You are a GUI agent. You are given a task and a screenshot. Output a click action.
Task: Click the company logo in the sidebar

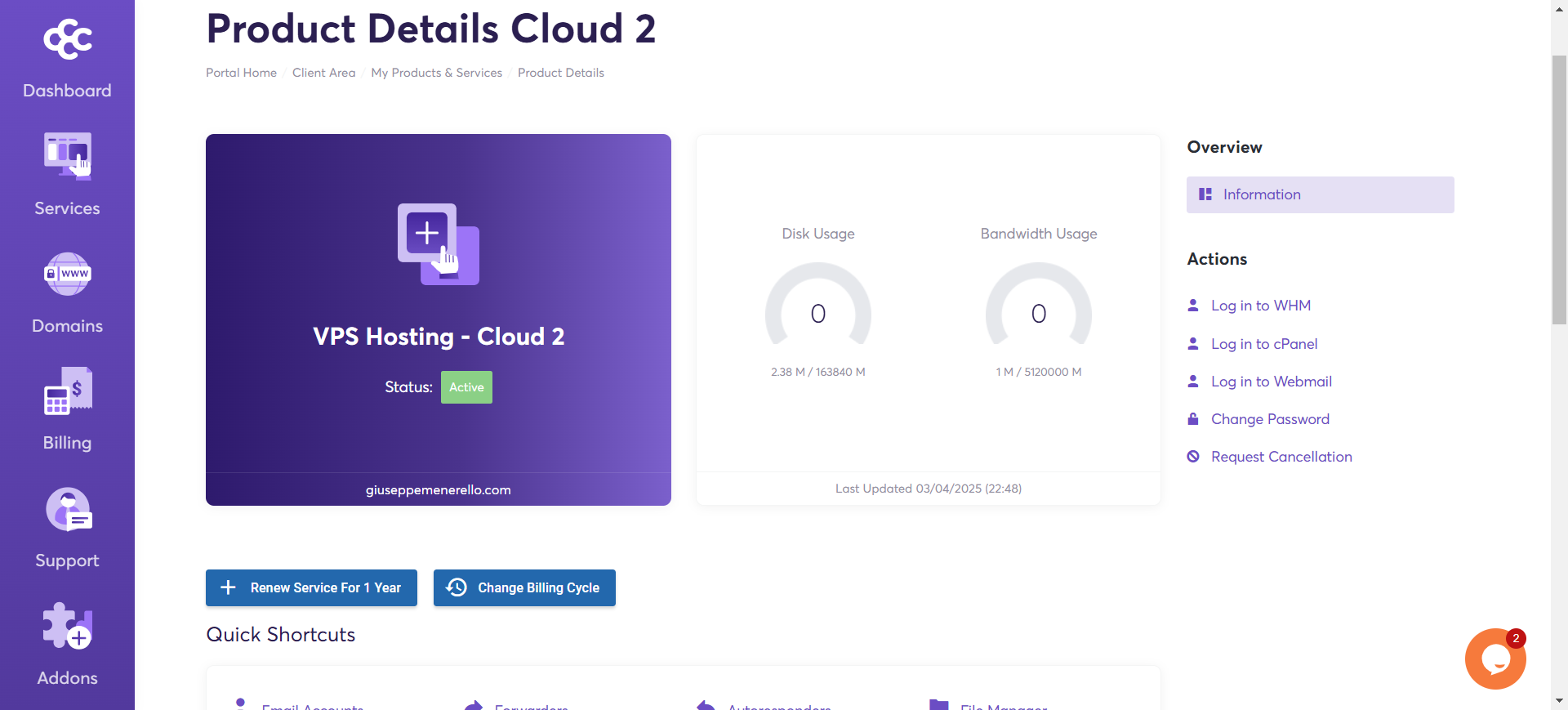pos(67,39)
